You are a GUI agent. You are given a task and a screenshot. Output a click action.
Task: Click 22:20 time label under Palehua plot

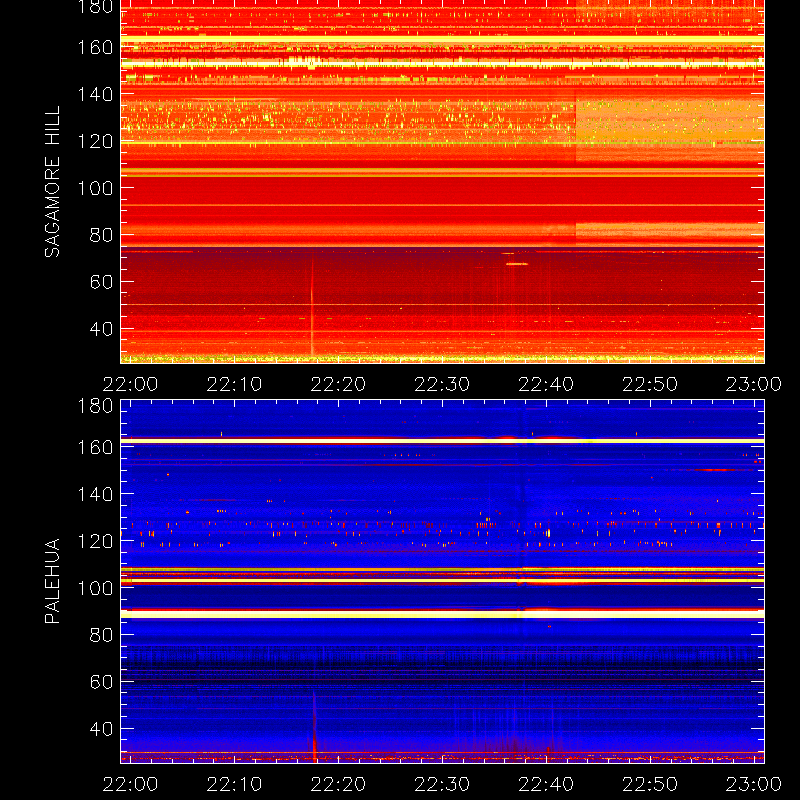[338, 784]
